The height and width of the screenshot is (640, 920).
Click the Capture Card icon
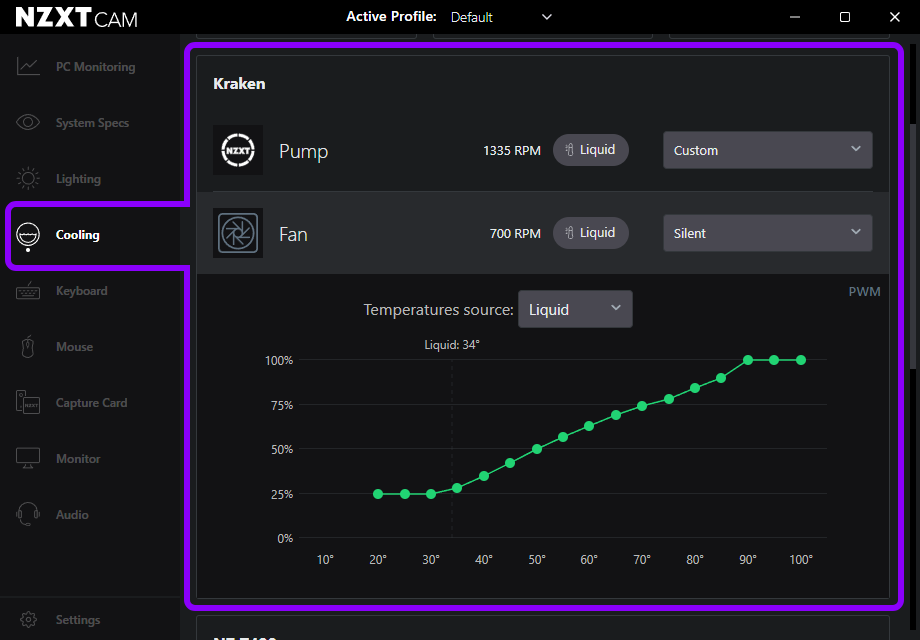coord(28,403)
